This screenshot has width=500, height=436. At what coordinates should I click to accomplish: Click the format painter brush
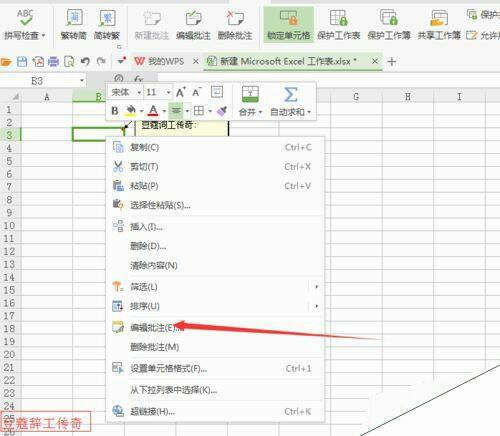[222, 110]
